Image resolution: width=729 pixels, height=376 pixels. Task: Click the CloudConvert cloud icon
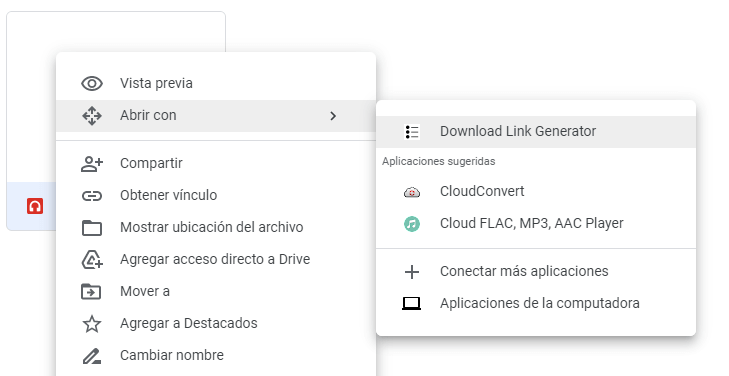click(x=411, y=192)
